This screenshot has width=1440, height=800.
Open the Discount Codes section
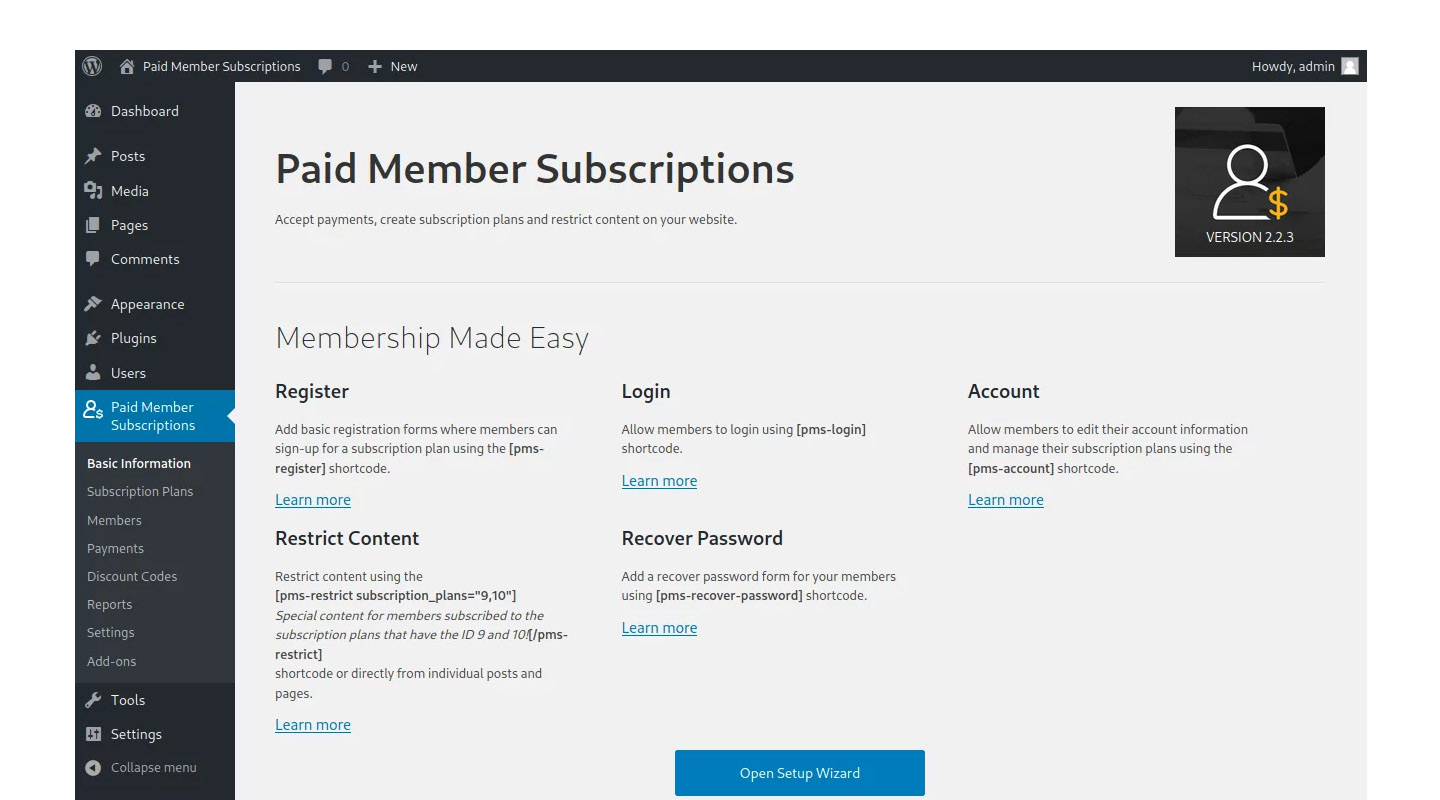tap(132, 576)
